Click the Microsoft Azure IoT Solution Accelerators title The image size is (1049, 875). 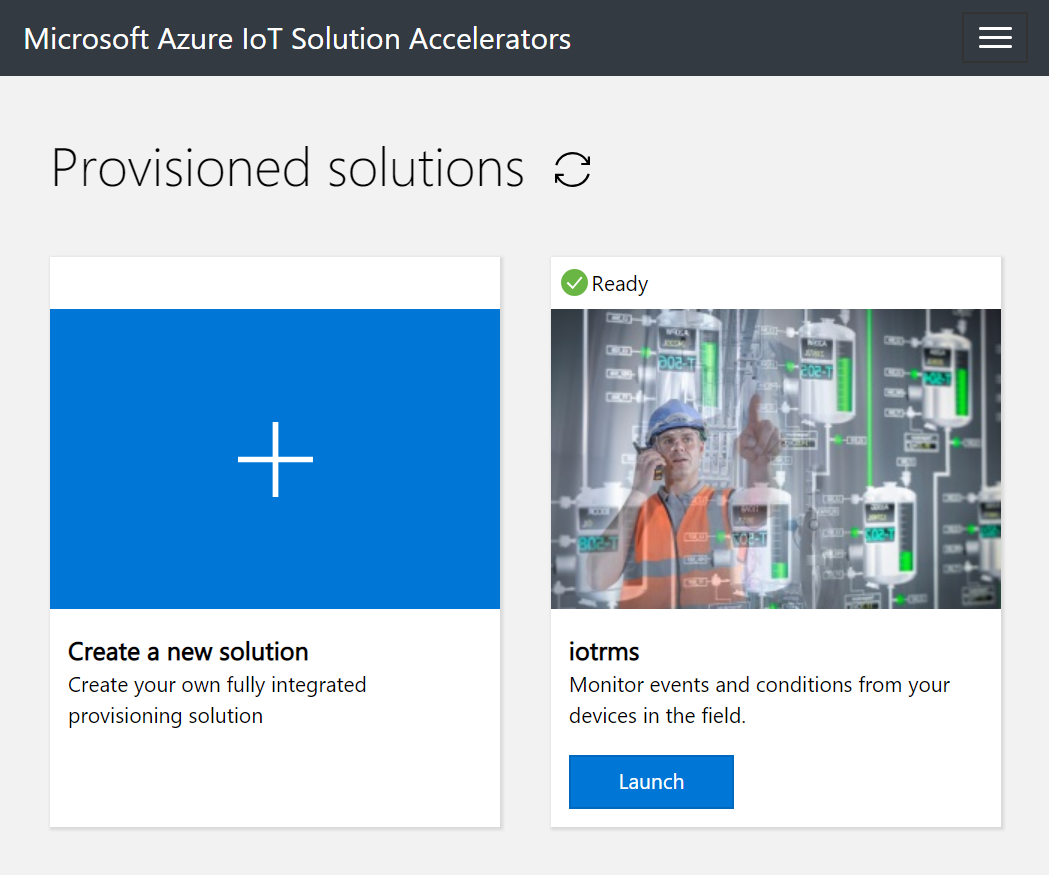(297, 39)
